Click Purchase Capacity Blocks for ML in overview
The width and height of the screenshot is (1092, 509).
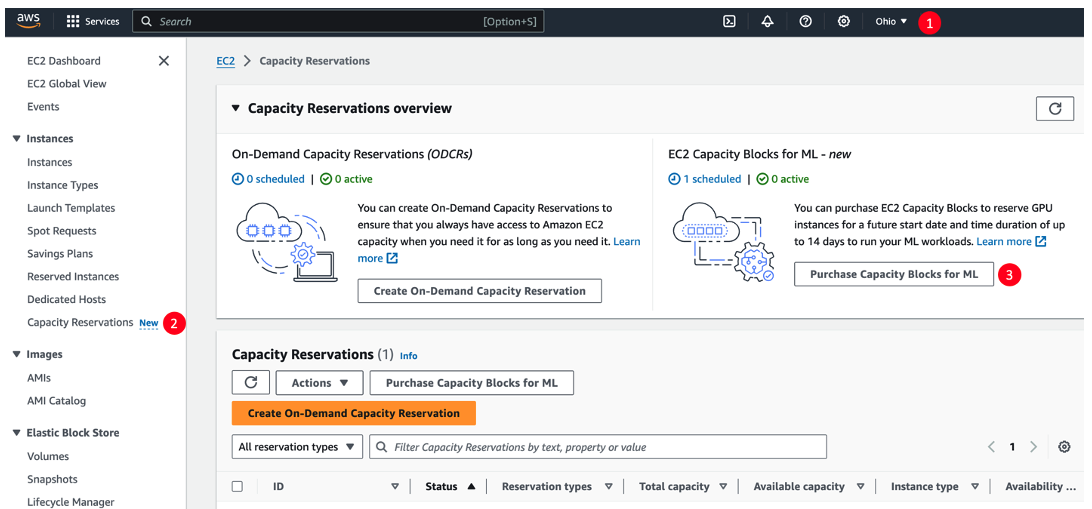tap(894, 274)
